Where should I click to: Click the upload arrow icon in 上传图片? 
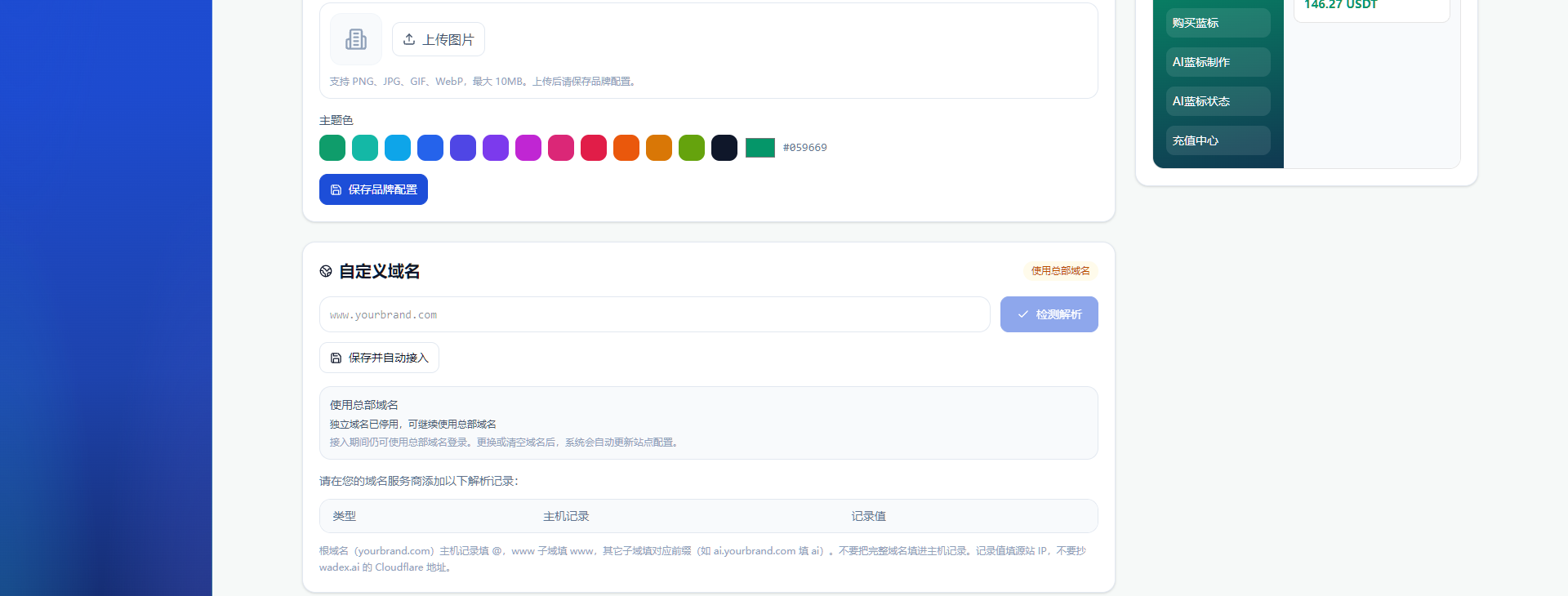(x=409, y=39)
